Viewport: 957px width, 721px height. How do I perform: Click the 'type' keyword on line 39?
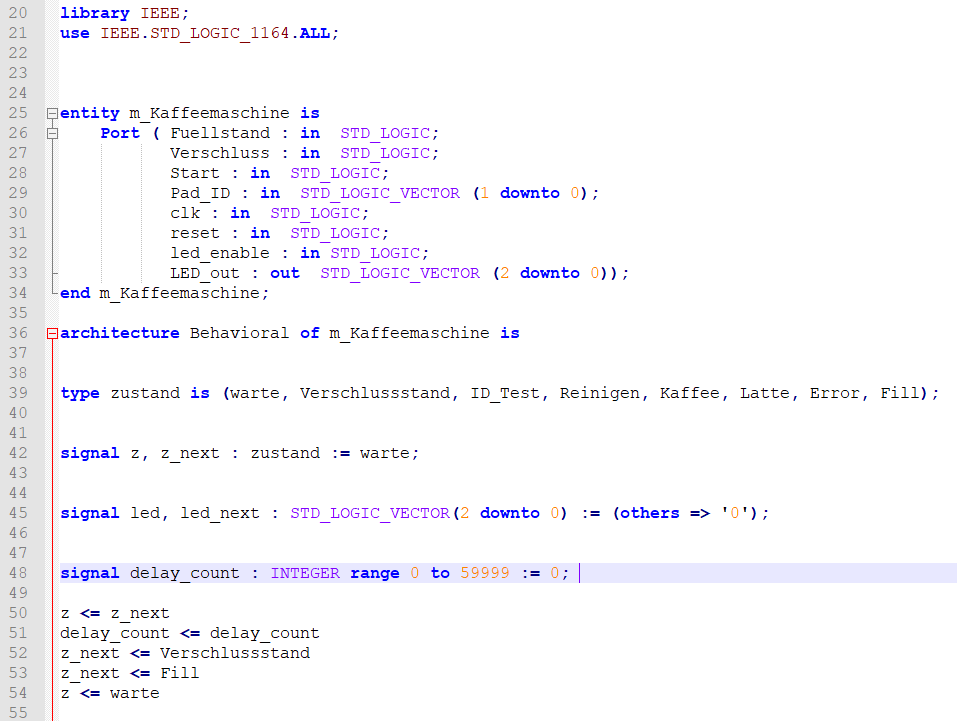(x=80, y=394)
